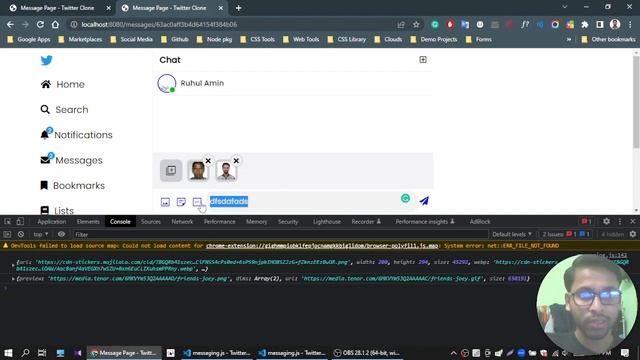
Task: Go back in browser history
Action: click(10, 24)
